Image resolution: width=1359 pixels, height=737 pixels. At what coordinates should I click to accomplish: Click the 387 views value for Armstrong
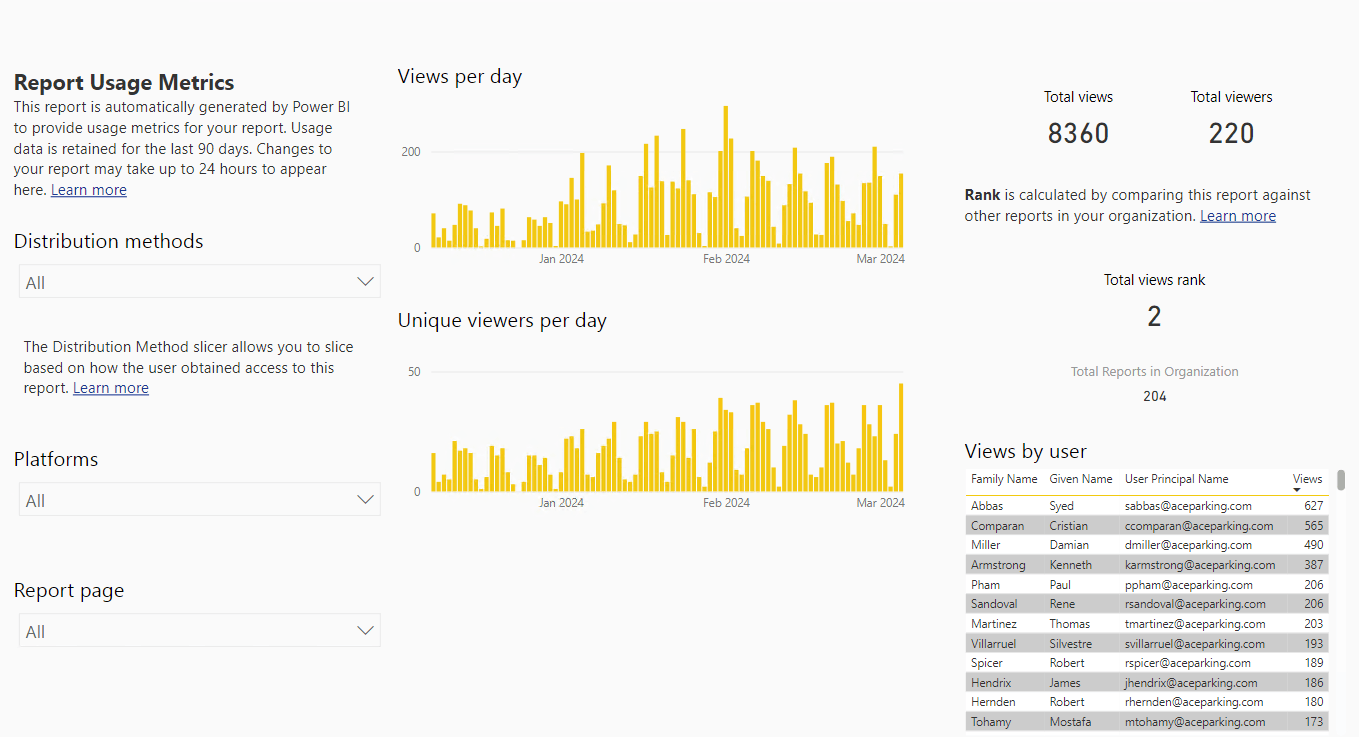tap(1314, 565)
